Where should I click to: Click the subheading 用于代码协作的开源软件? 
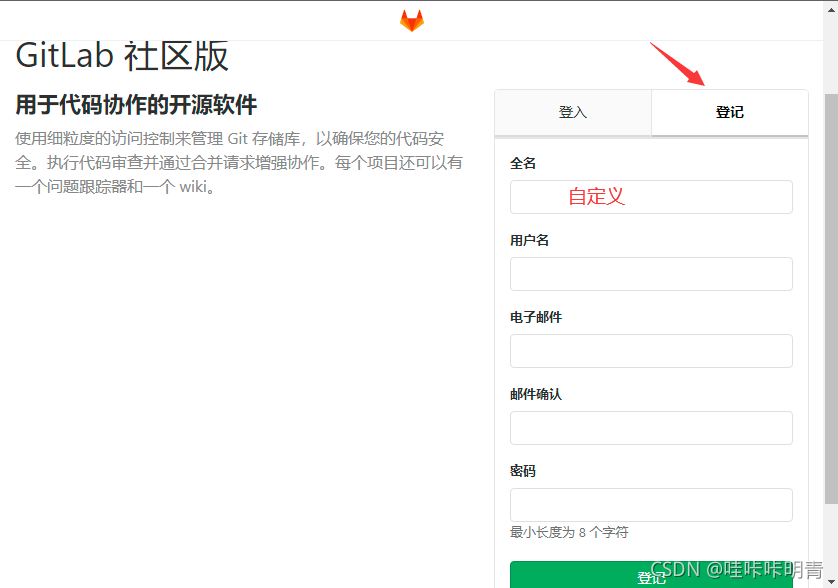[x=136, y=105]
